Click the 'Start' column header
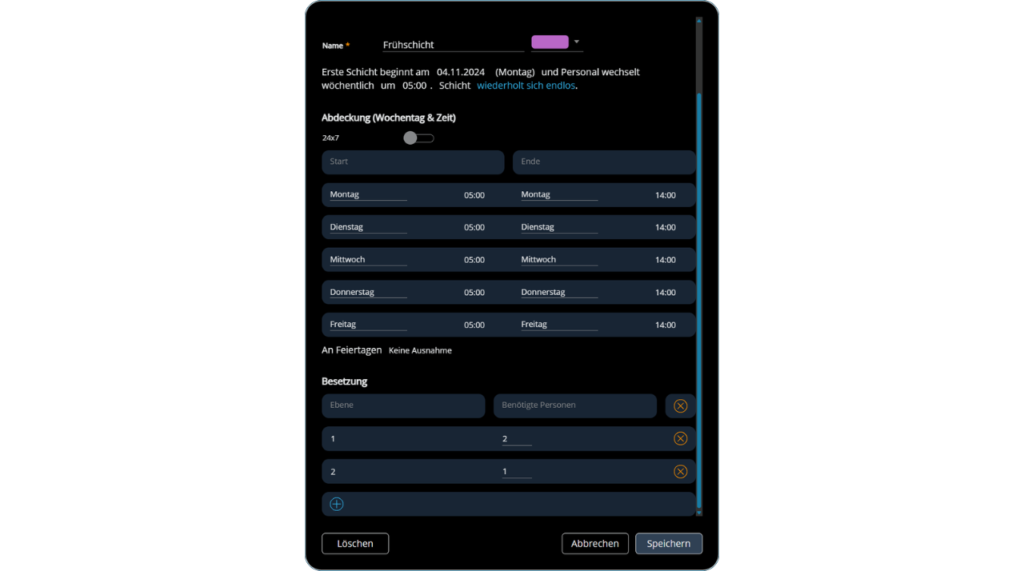Viewport: 1024px width, 571px height. pos(413,162)
